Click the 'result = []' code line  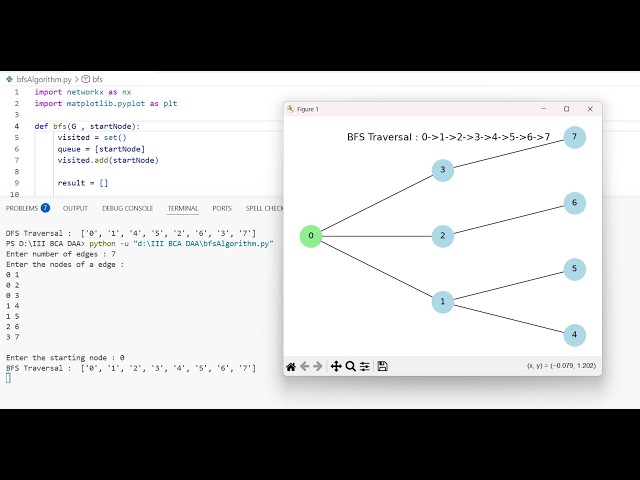[x=83, y=183]
